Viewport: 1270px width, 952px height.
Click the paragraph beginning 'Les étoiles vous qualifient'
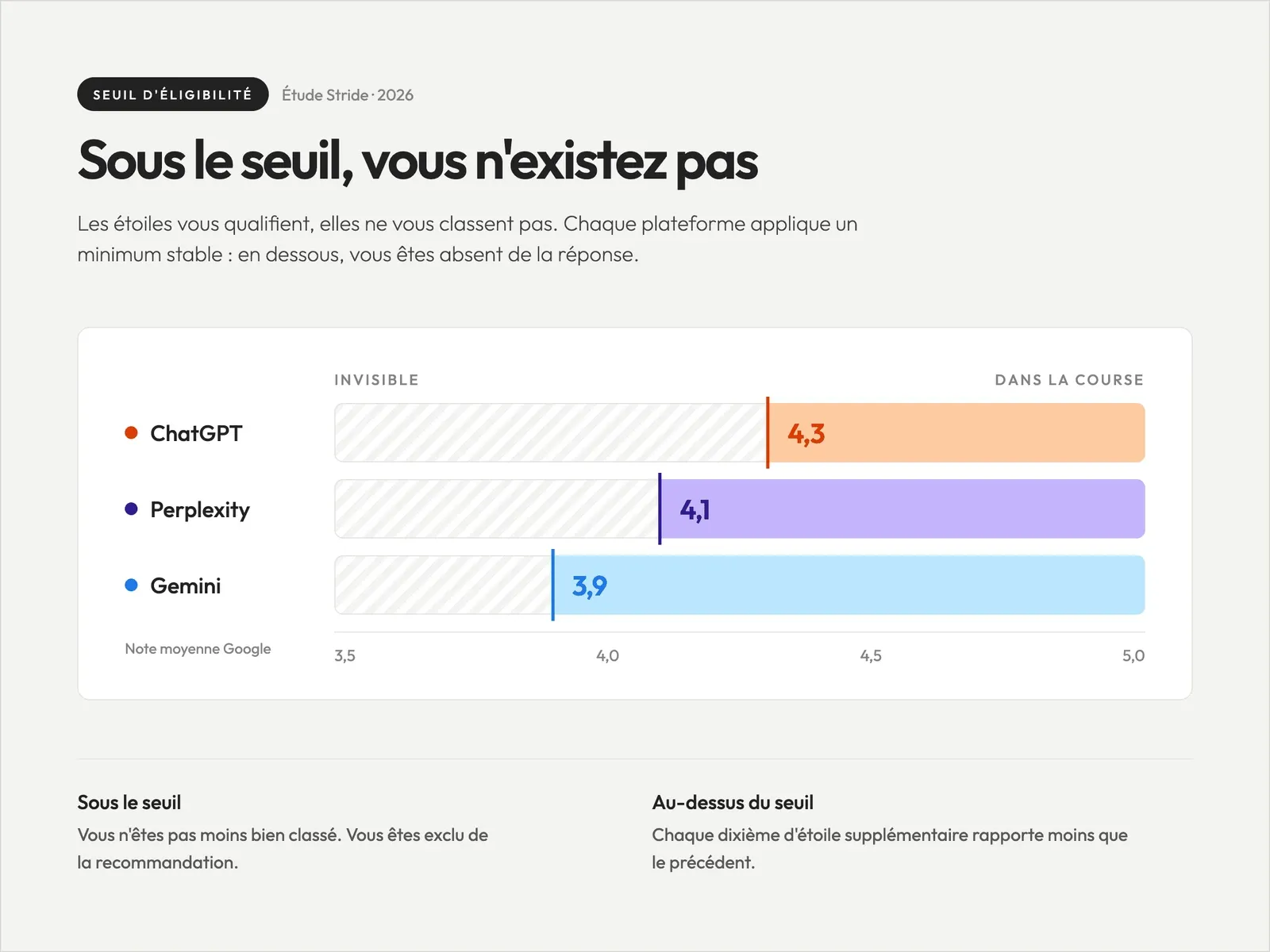tap(468, 239)
